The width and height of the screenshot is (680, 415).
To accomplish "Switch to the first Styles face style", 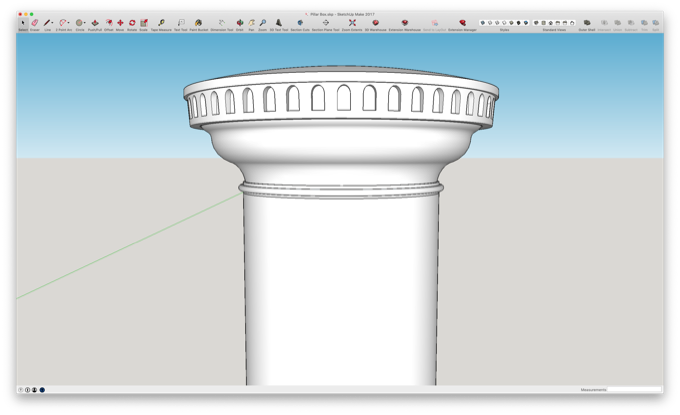I will (x=482, y=23).
